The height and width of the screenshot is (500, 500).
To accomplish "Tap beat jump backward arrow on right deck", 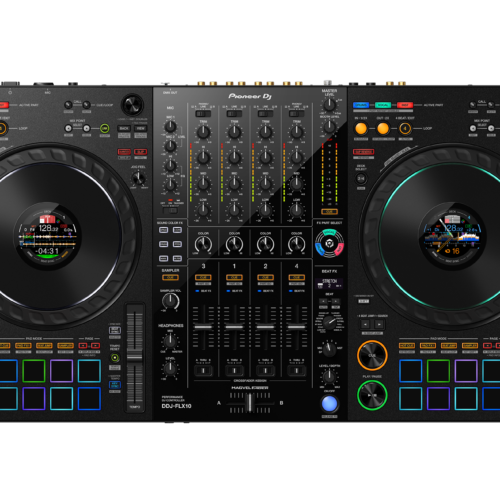I will (x=365, y=324).
